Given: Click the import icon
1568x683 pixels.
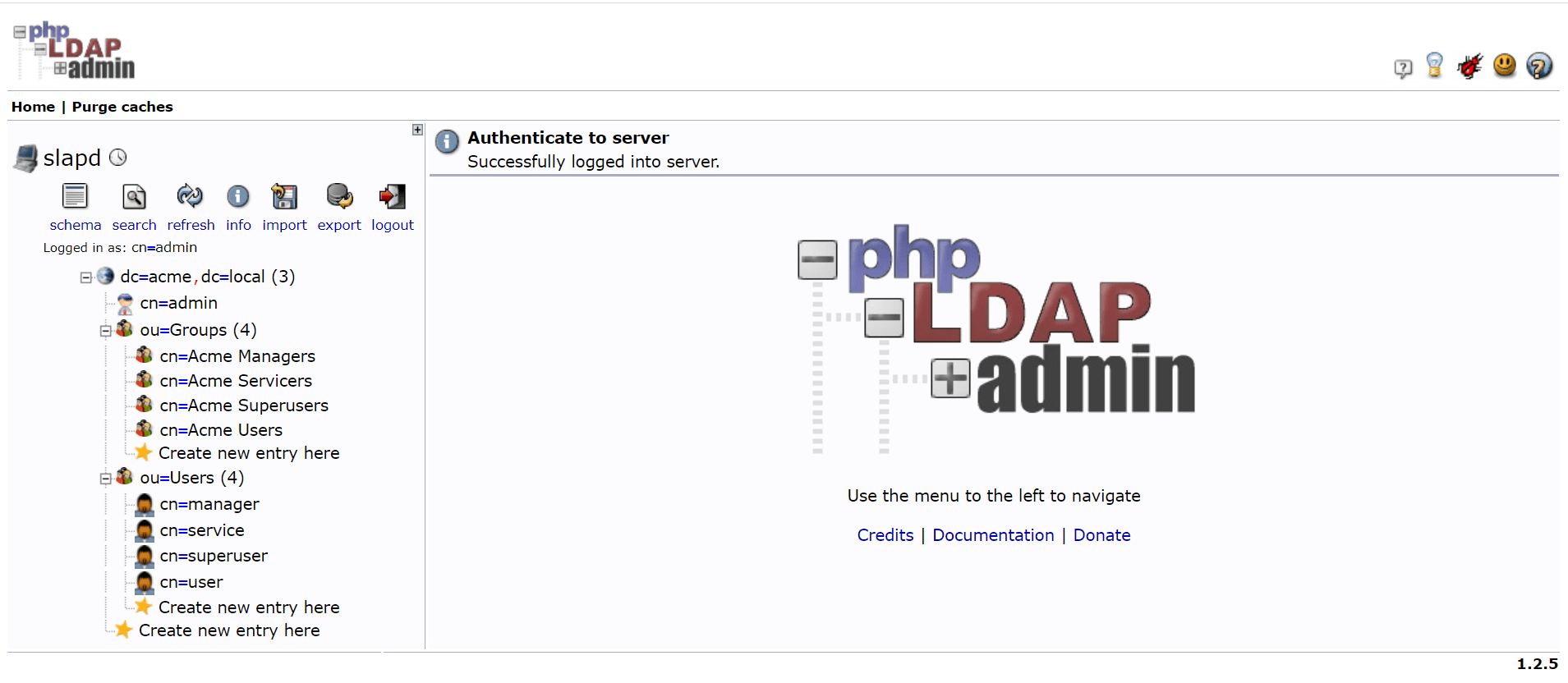Looking at the screenshot, I should pyautogui.click(x=284, y=197).
